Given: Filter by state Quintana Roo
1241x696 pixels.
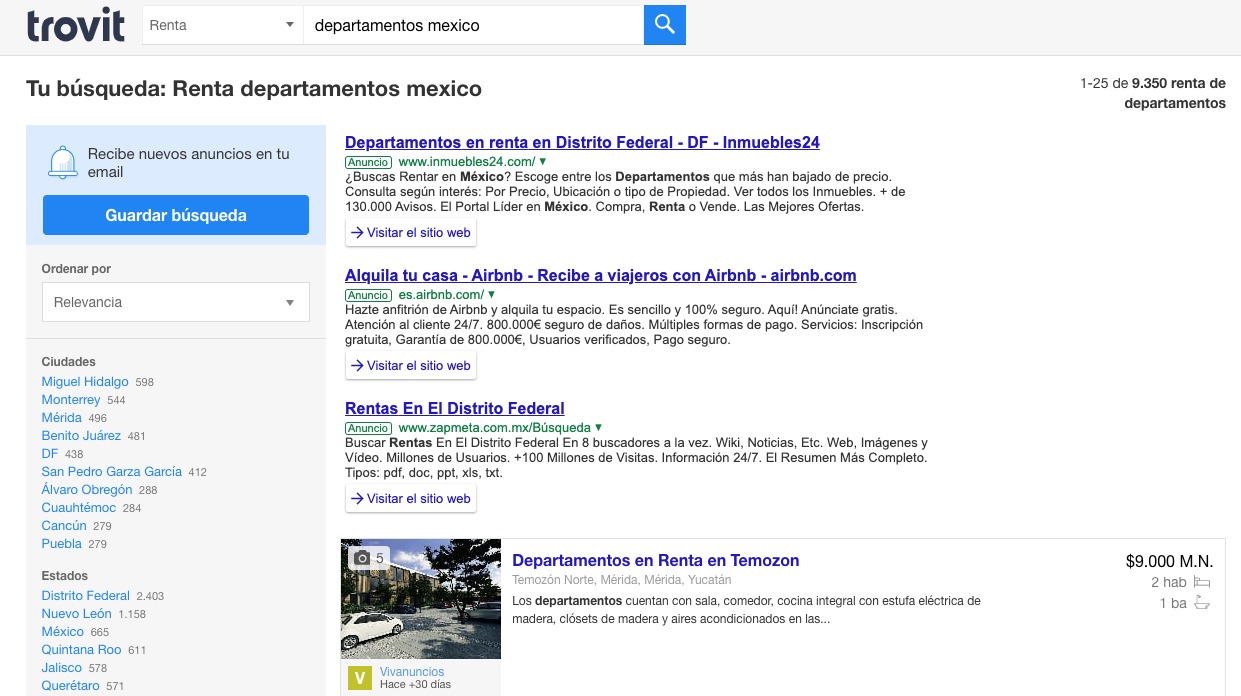Looking at the screenshot, I should point(82,650).
